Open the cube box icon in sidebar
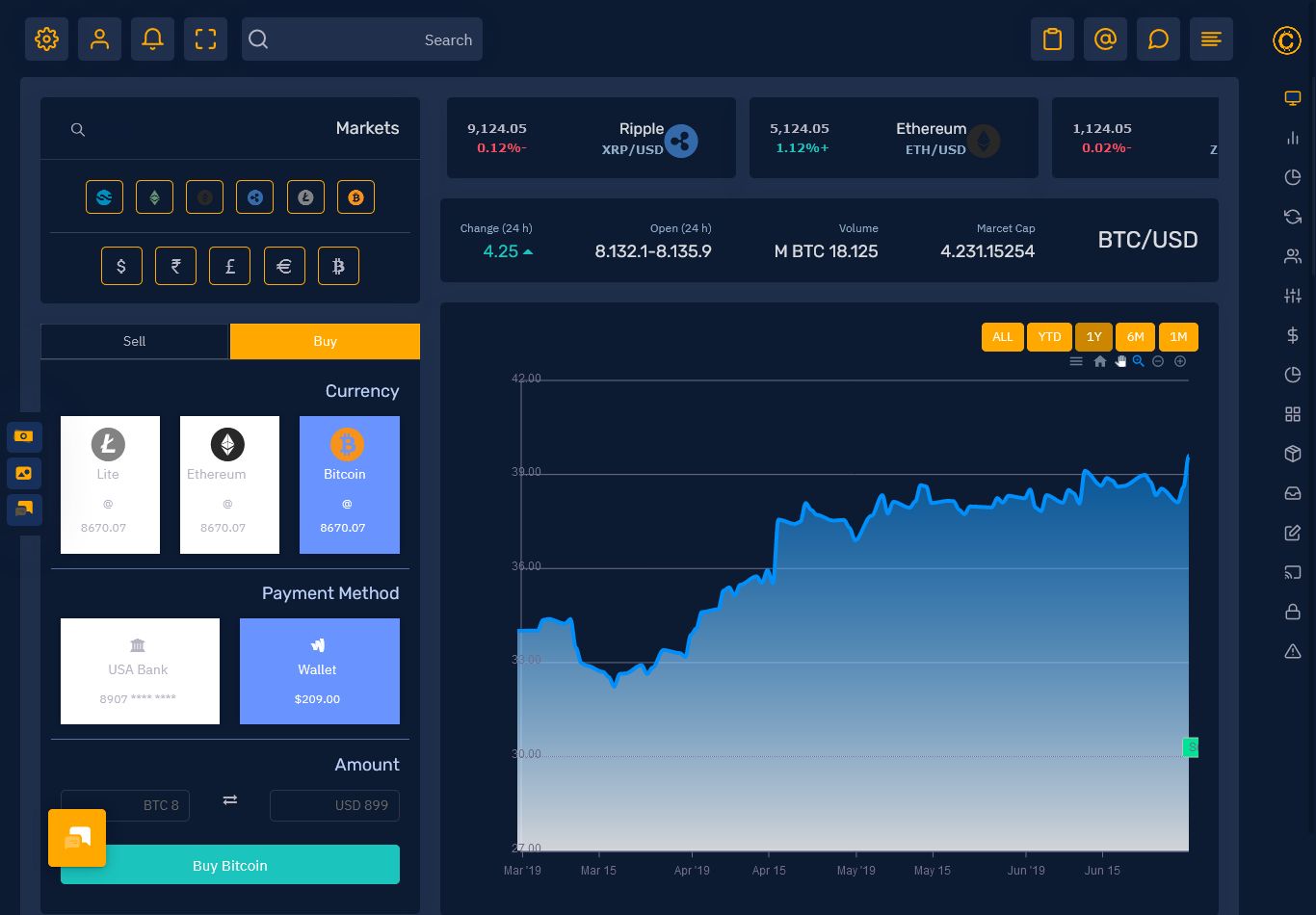Image resolution: width=1316 pixels, height=915 pixels. pyautogui.click(x=1293, y=454)
